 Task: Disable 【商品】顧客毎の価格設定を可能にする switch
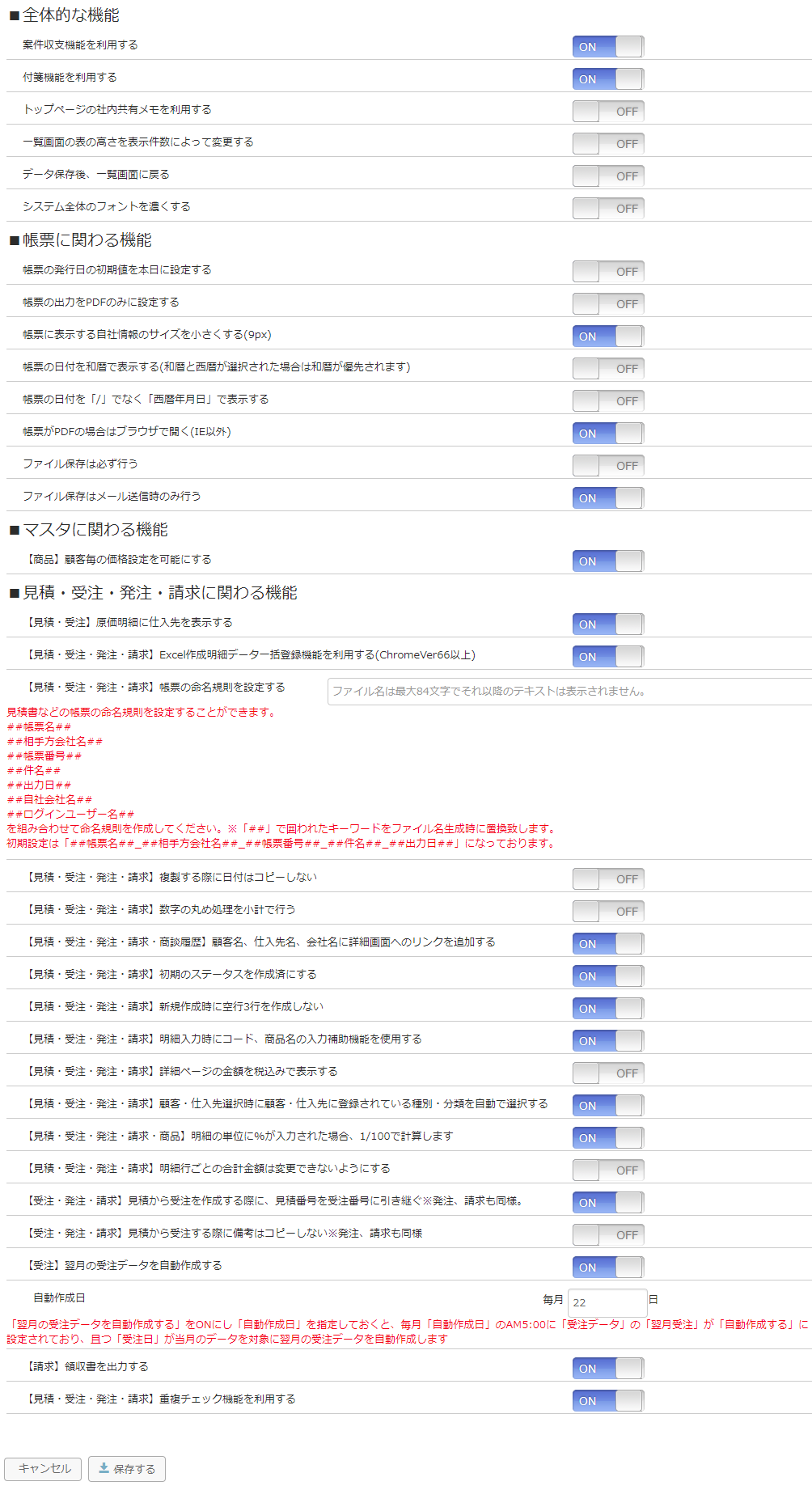point(608,561)
